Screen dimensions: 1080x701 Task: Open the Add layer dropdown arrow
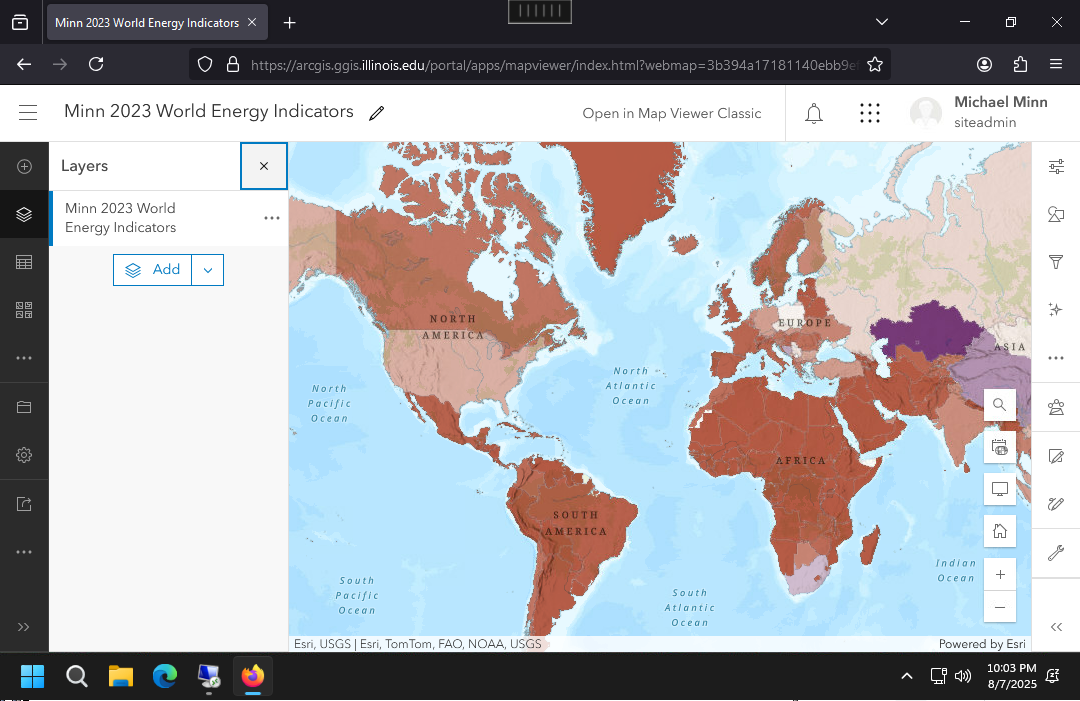click(x=207, y=270)
